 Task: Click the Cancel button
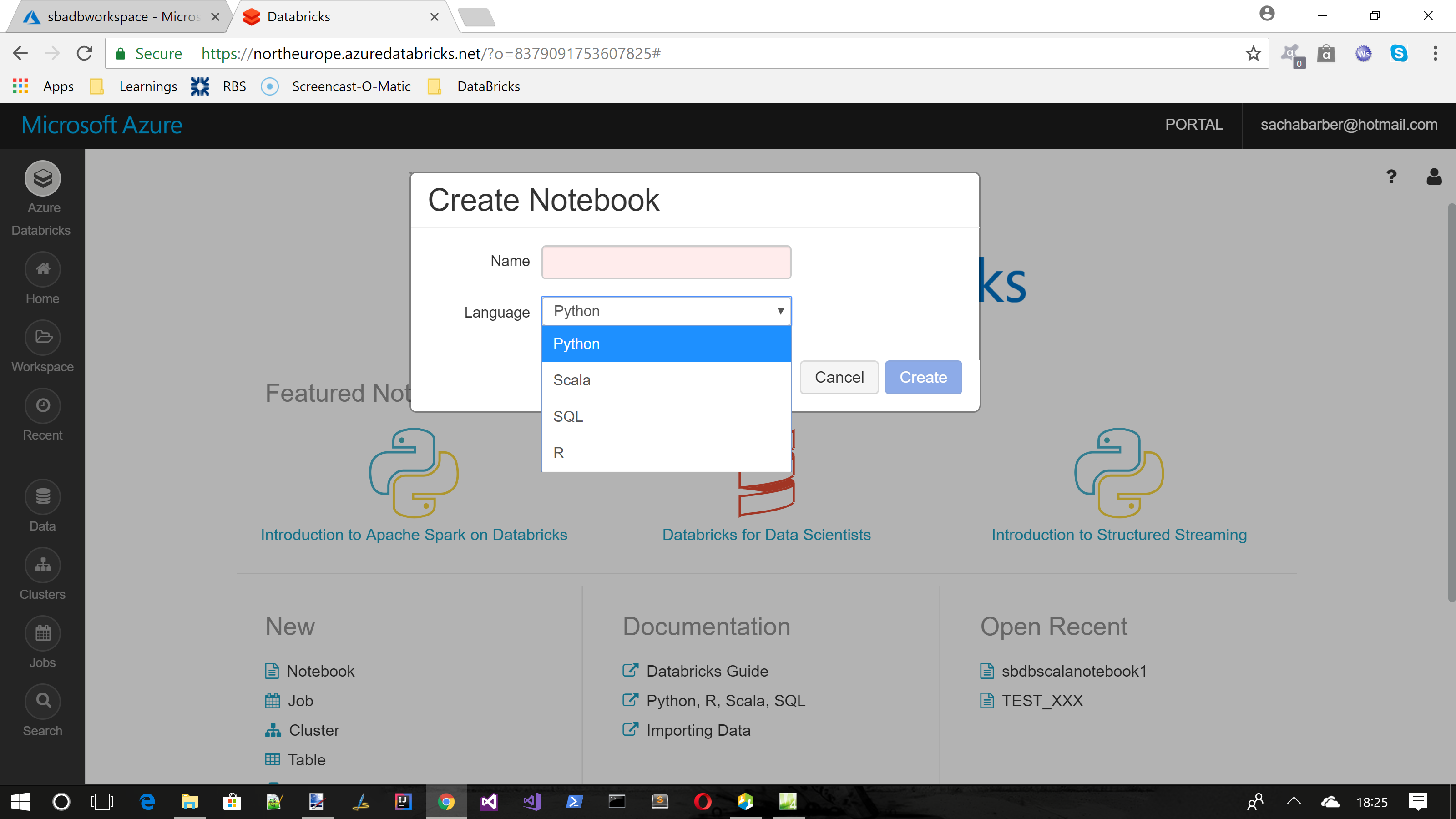coord(839,377)
